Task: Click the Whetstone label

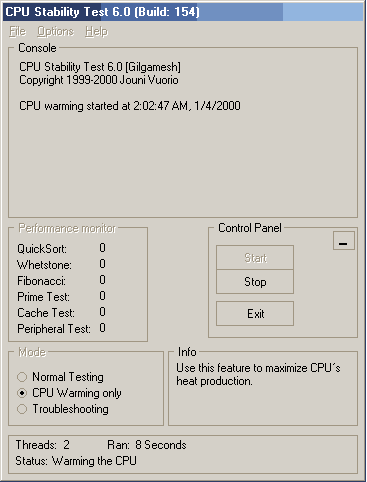Action: pos(44,265)
